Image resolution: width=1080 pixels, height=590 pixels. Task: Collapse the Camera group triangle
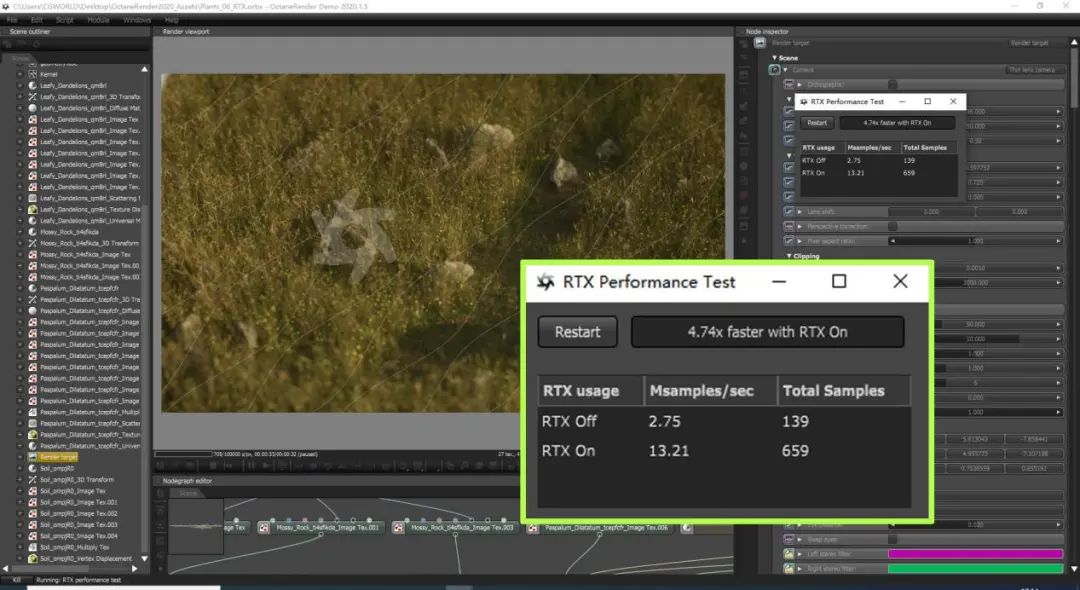point(785,70)
